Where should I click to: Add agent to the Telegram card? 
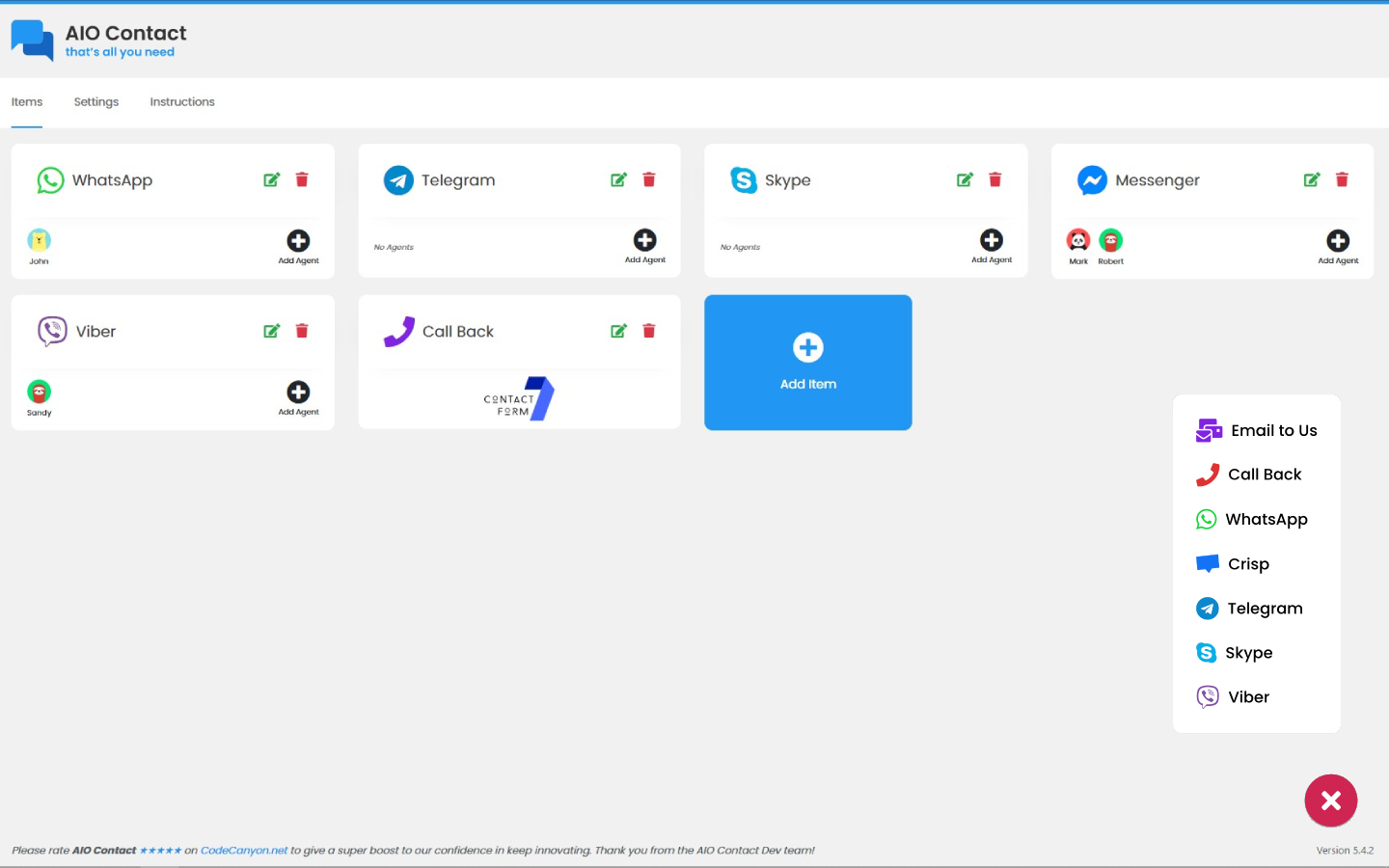[645, 246]
